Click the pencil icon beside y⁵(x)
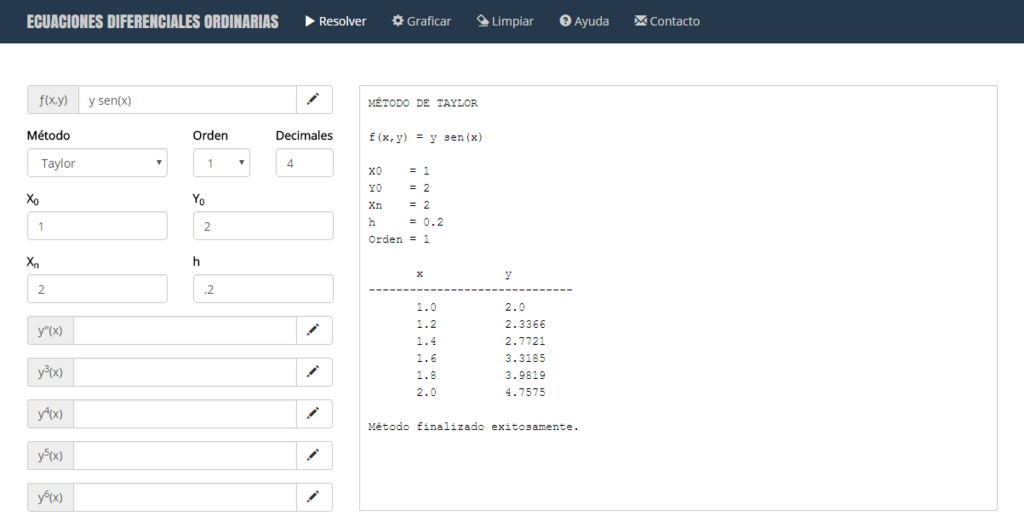The height and width of the screenshot is (522, 1024). coord(314,455)
